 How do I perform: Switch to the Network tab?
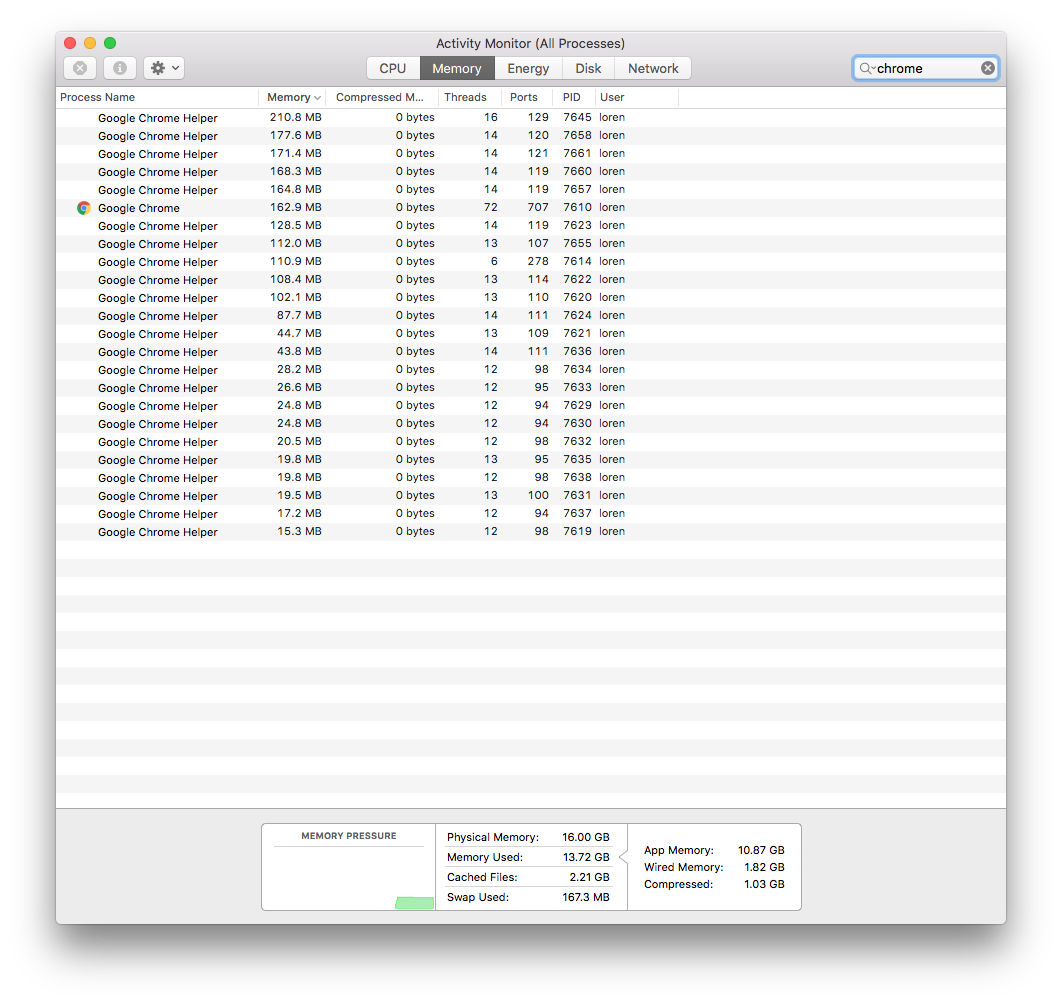[x=653, y=68]
